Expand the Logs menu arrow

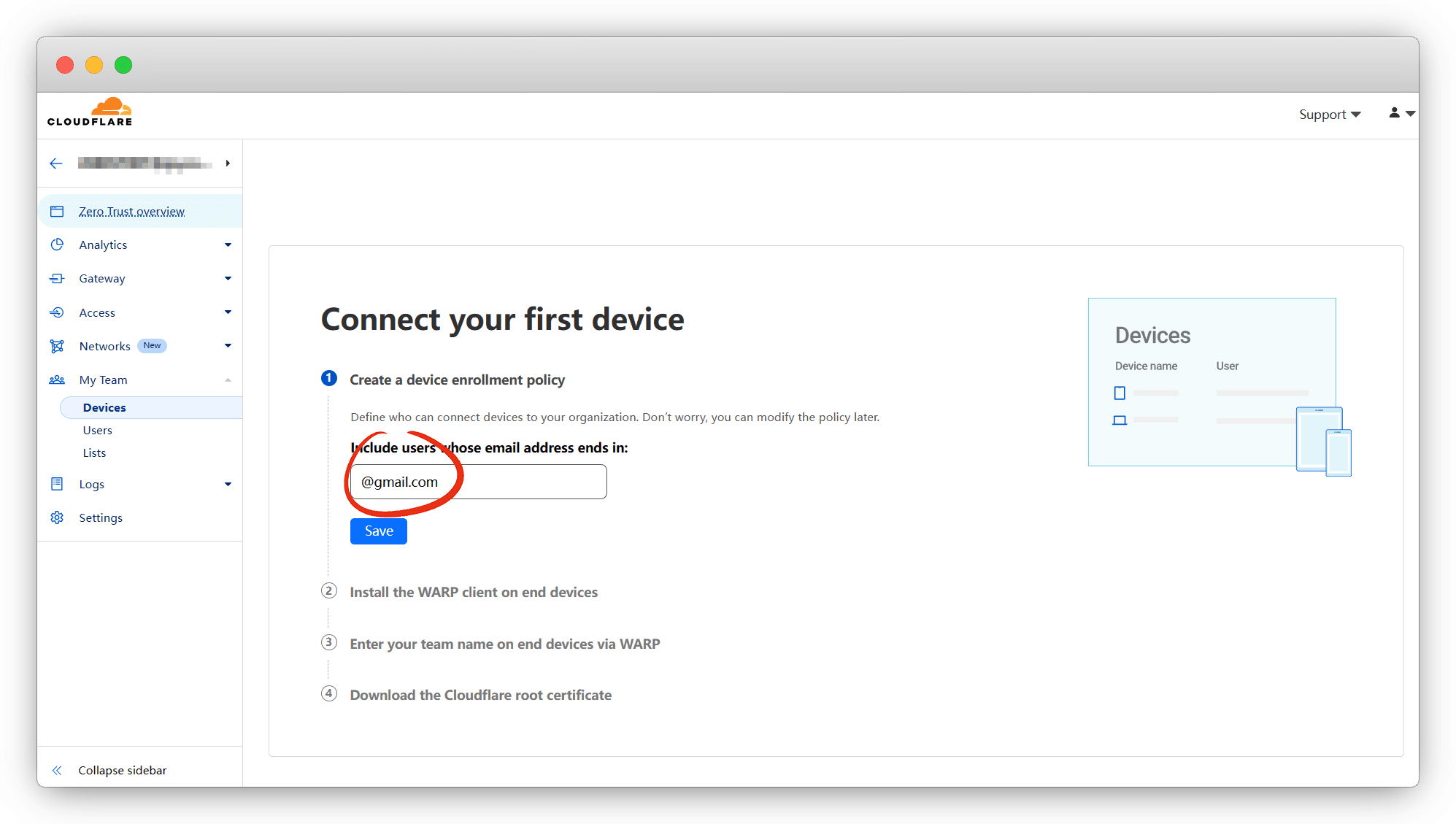tap(228, 485)
